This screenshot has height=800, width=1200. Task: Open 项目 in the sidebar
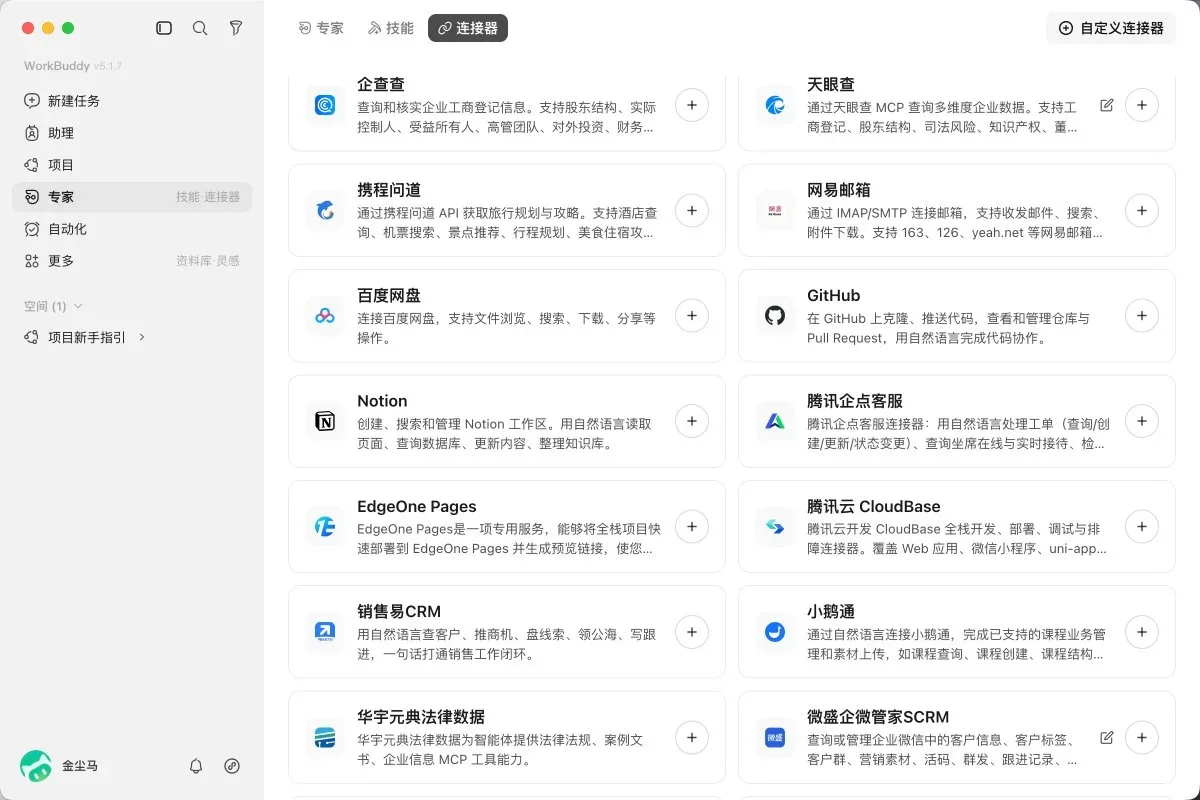pyautogui.click(x=132, y=165)
